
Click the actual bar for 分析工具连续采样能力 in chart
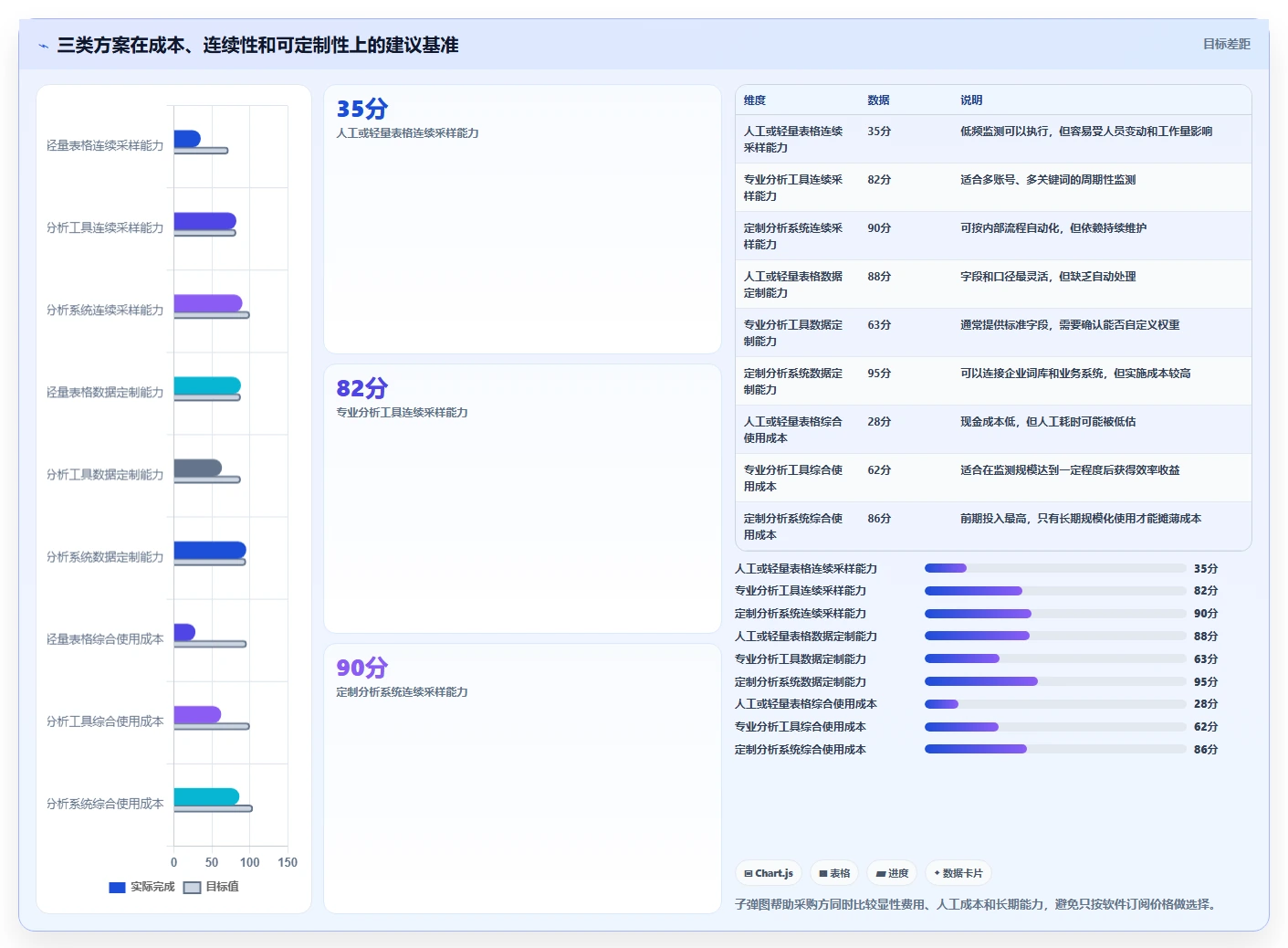click(205, 221)
